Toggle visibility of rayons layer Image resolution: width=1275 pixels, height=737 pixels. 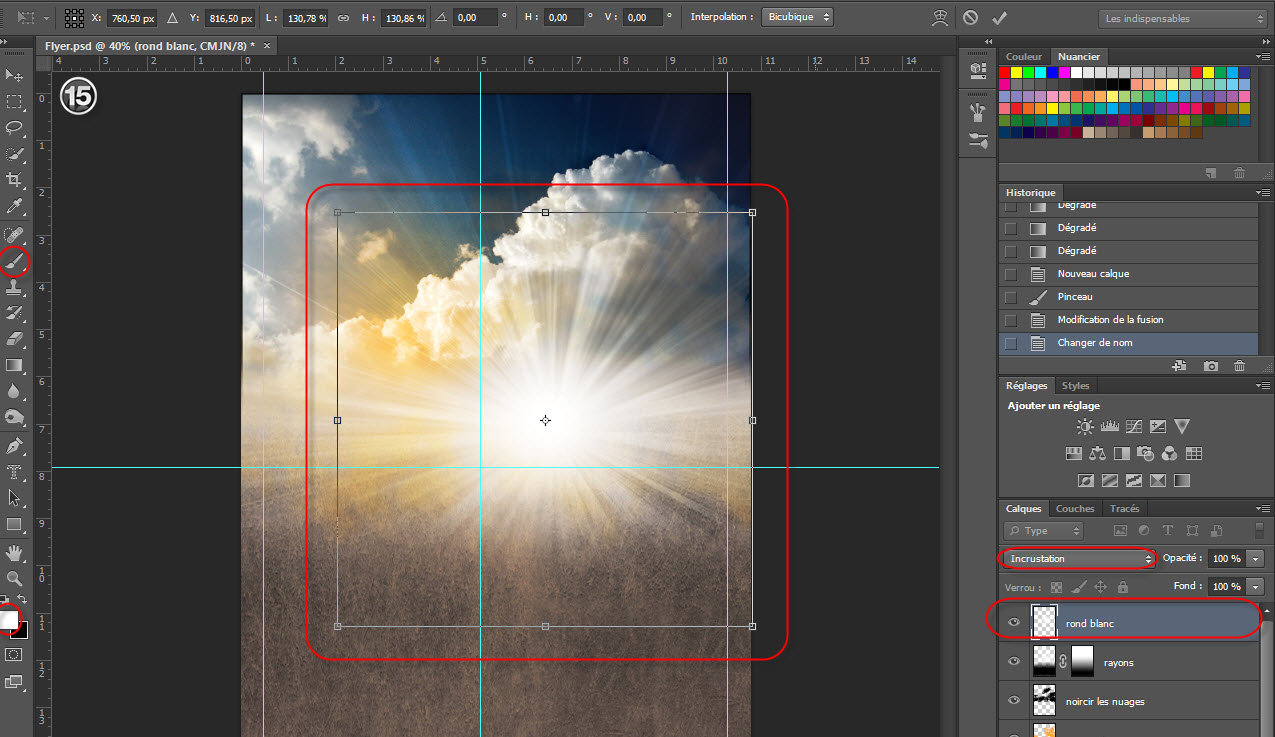[x=1014, y=661]
